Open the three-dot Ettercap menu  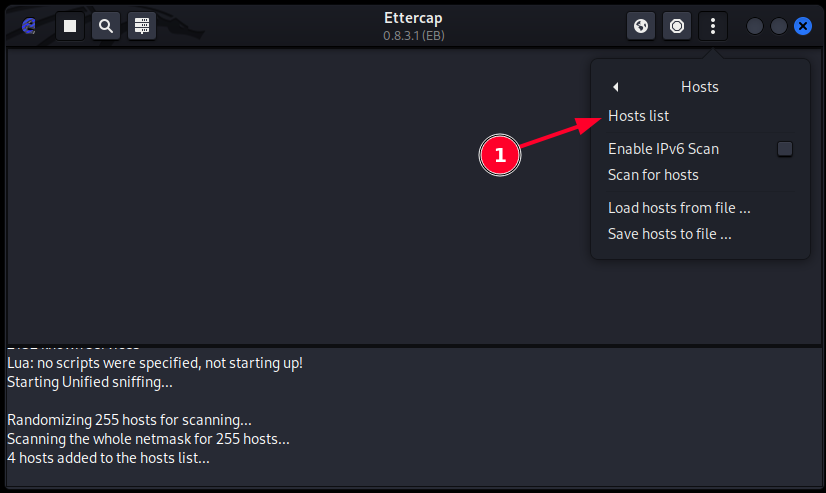[x=713, y=26]
